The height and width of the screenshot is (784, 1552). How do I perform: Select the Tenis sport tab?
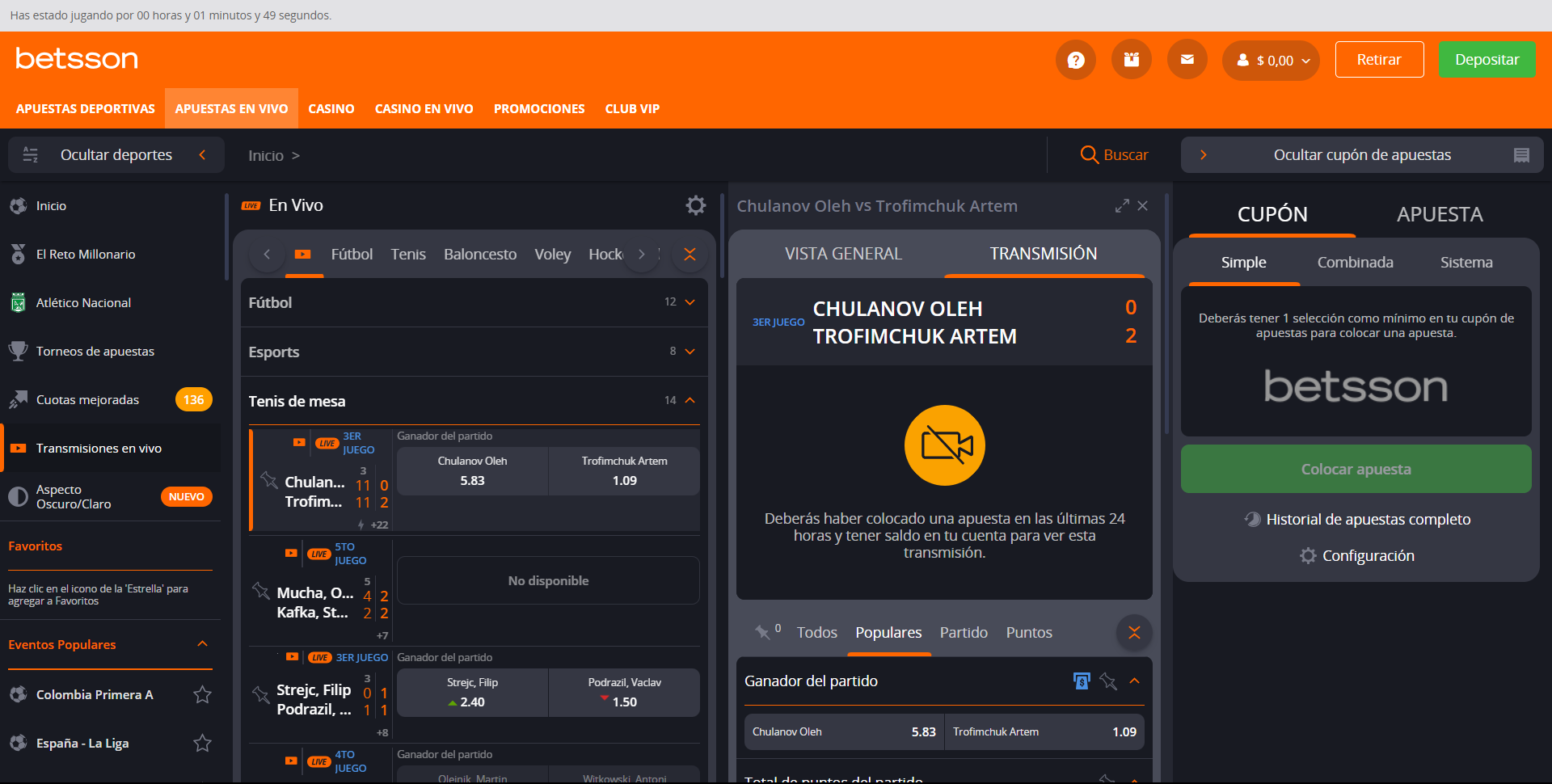[x=408, y=255]
